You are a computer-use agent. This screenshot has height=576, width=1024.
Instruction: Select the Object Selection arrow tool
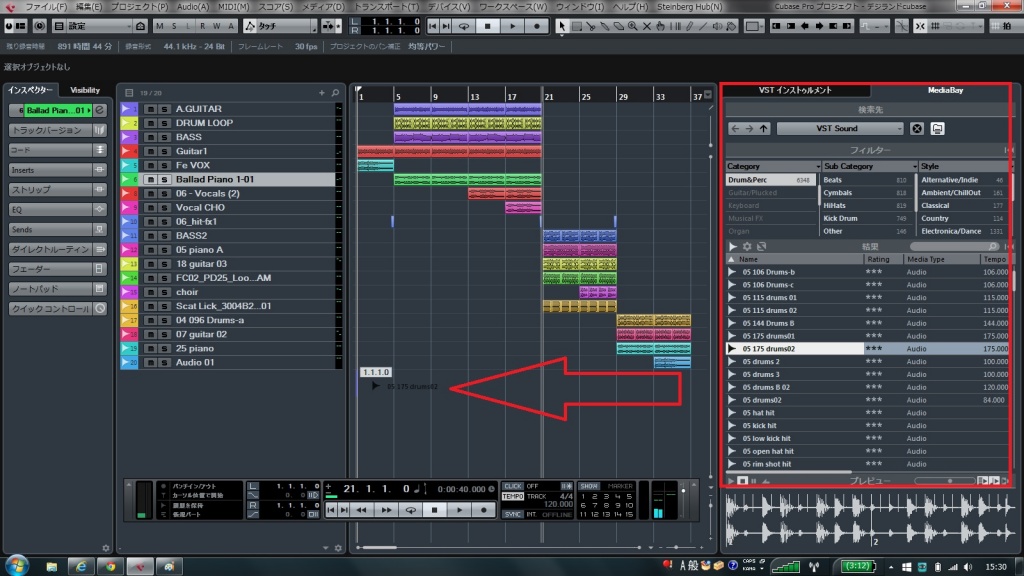click(x=564, y=25)
